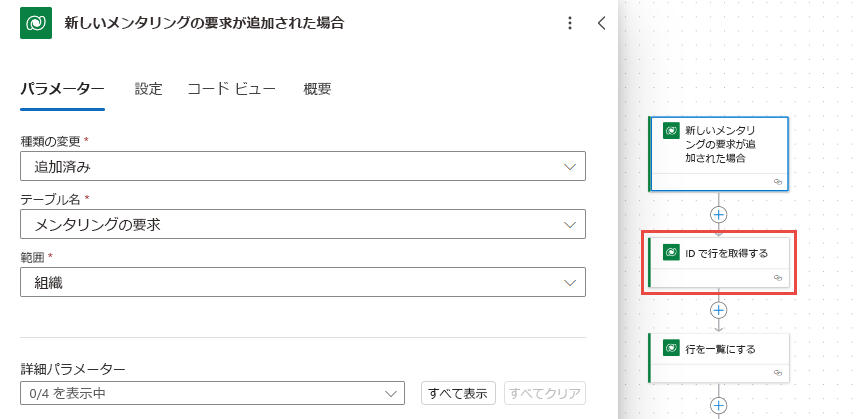Add a step below the trigger card

point(719,215)
